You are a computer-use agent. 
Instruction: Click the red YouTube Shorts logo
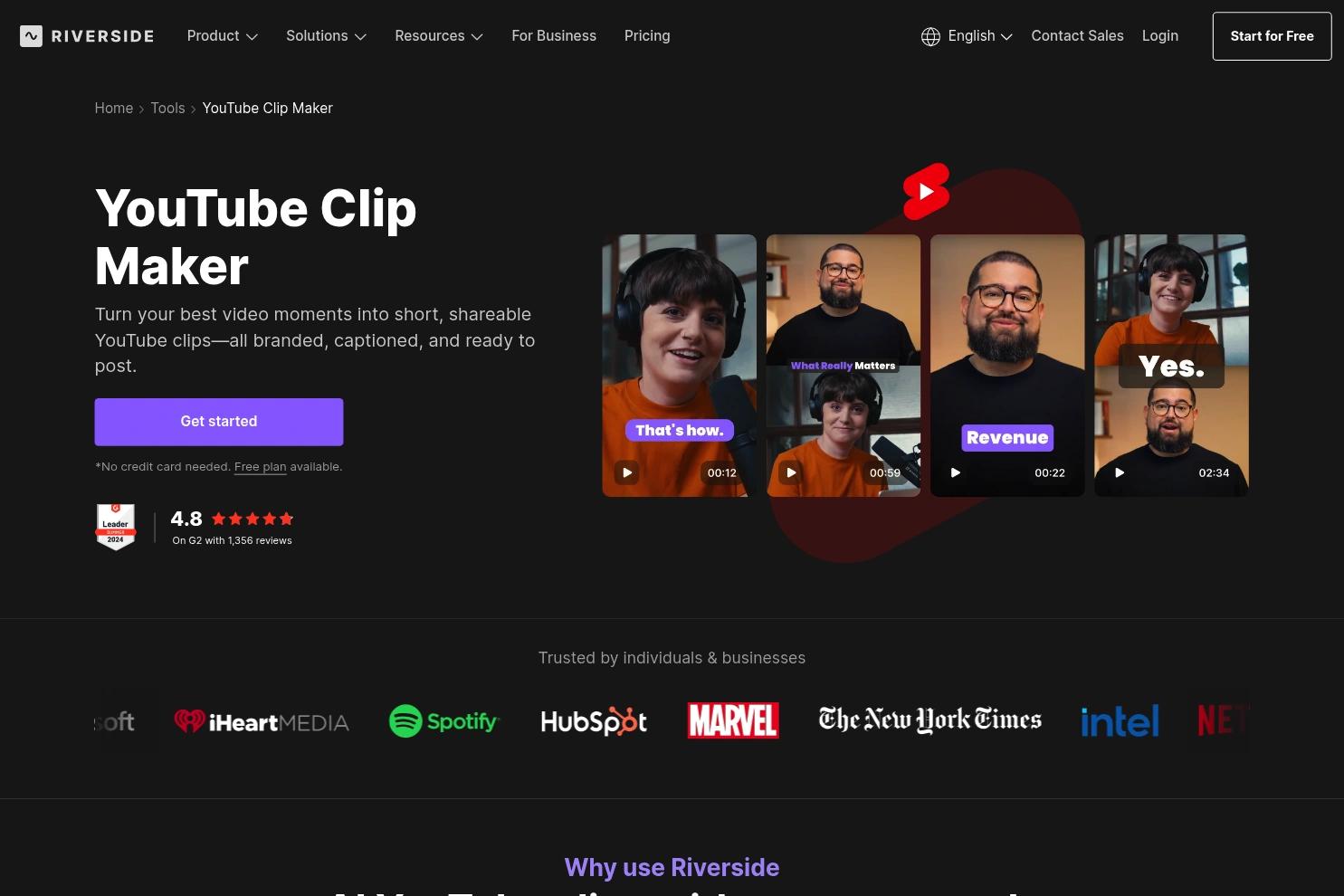point(926,191)
